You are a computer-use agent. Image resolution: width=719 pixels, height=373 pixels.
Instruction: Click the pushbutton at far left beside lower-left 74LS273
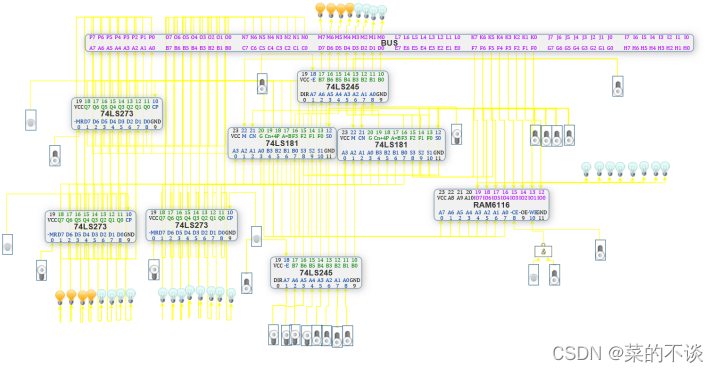tap(7, 244)
